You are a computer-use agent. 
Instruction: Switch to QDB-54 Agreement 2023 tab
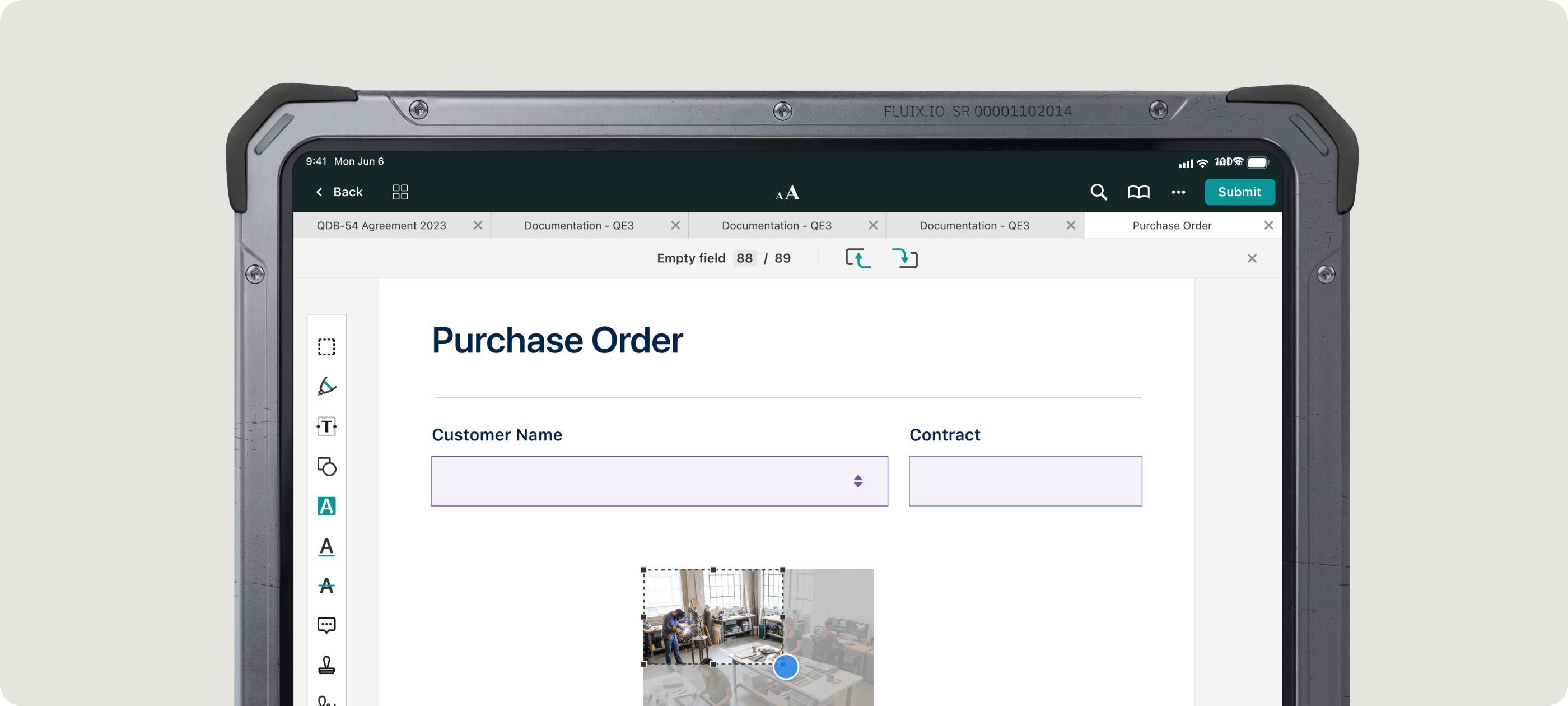(x=381, y=225)
